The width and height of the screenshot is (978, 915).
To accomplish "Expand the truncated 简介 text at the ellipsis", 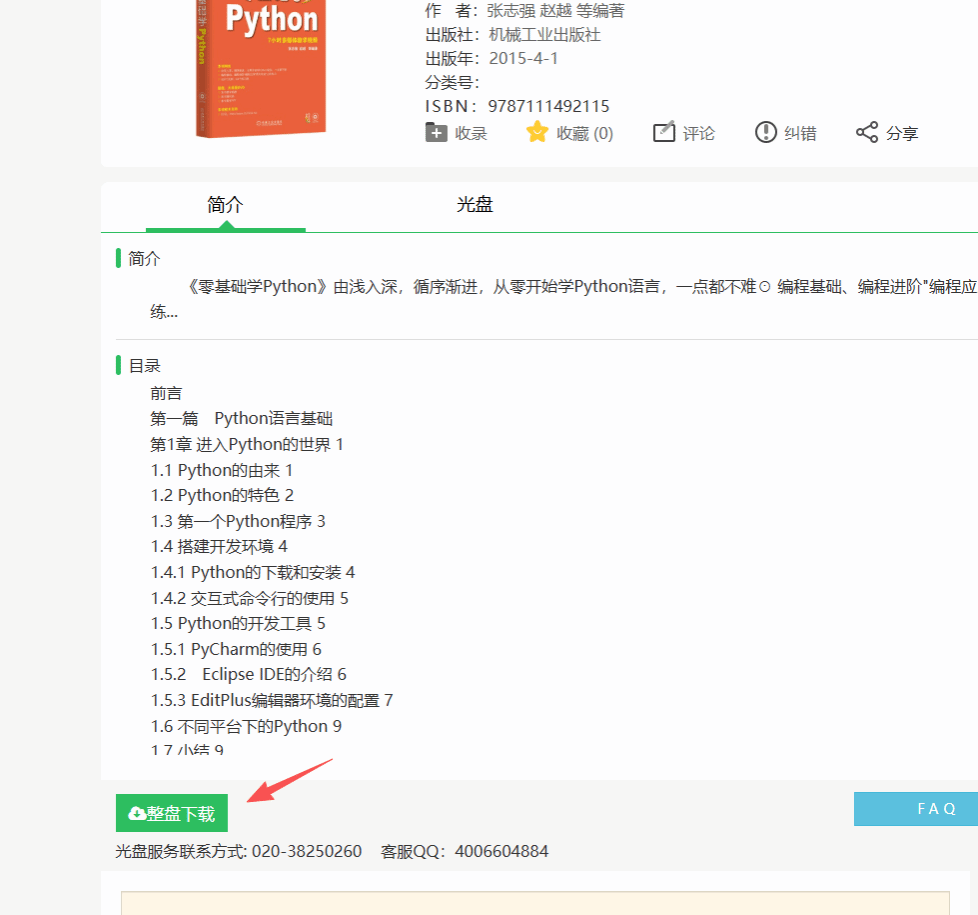I will tap(164, 312).
